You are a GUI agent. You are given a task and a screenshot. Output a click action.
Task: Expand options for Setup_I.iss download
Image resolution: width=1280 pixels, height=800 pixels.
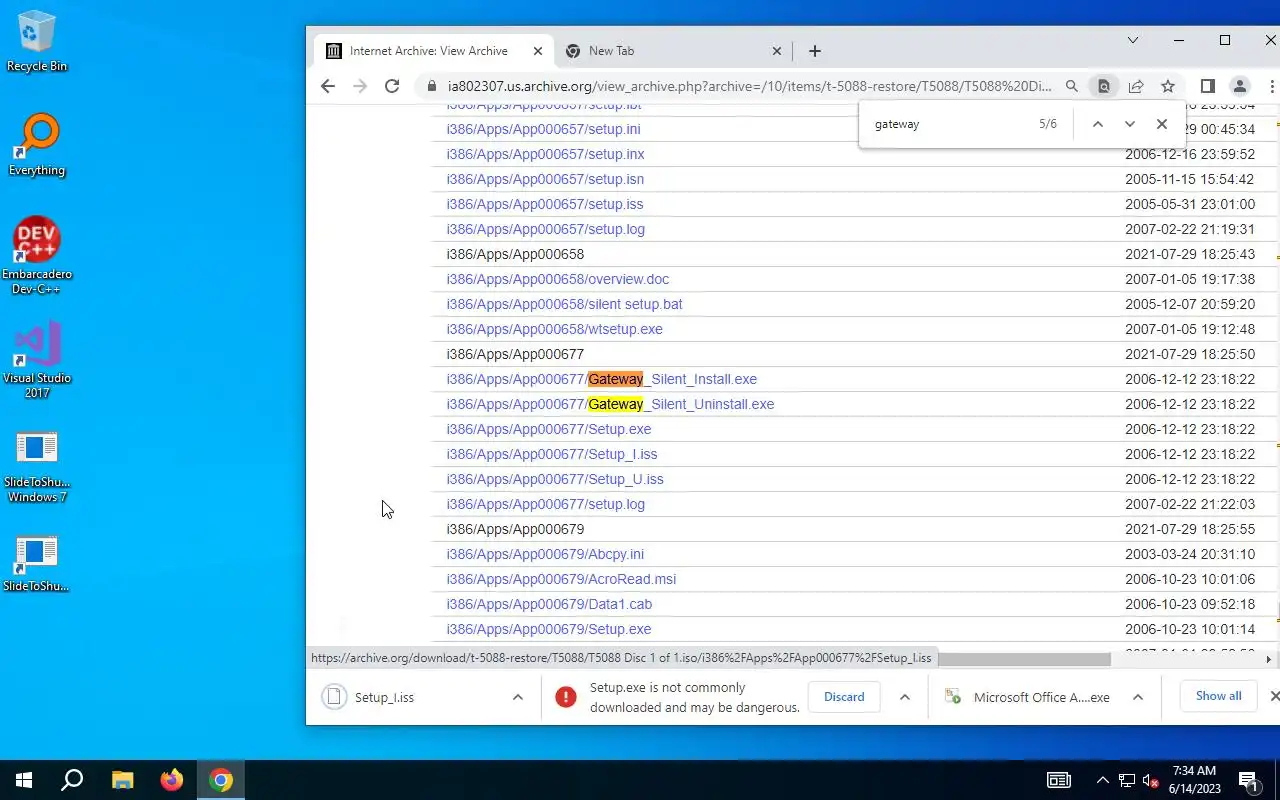tap(518, 697)
